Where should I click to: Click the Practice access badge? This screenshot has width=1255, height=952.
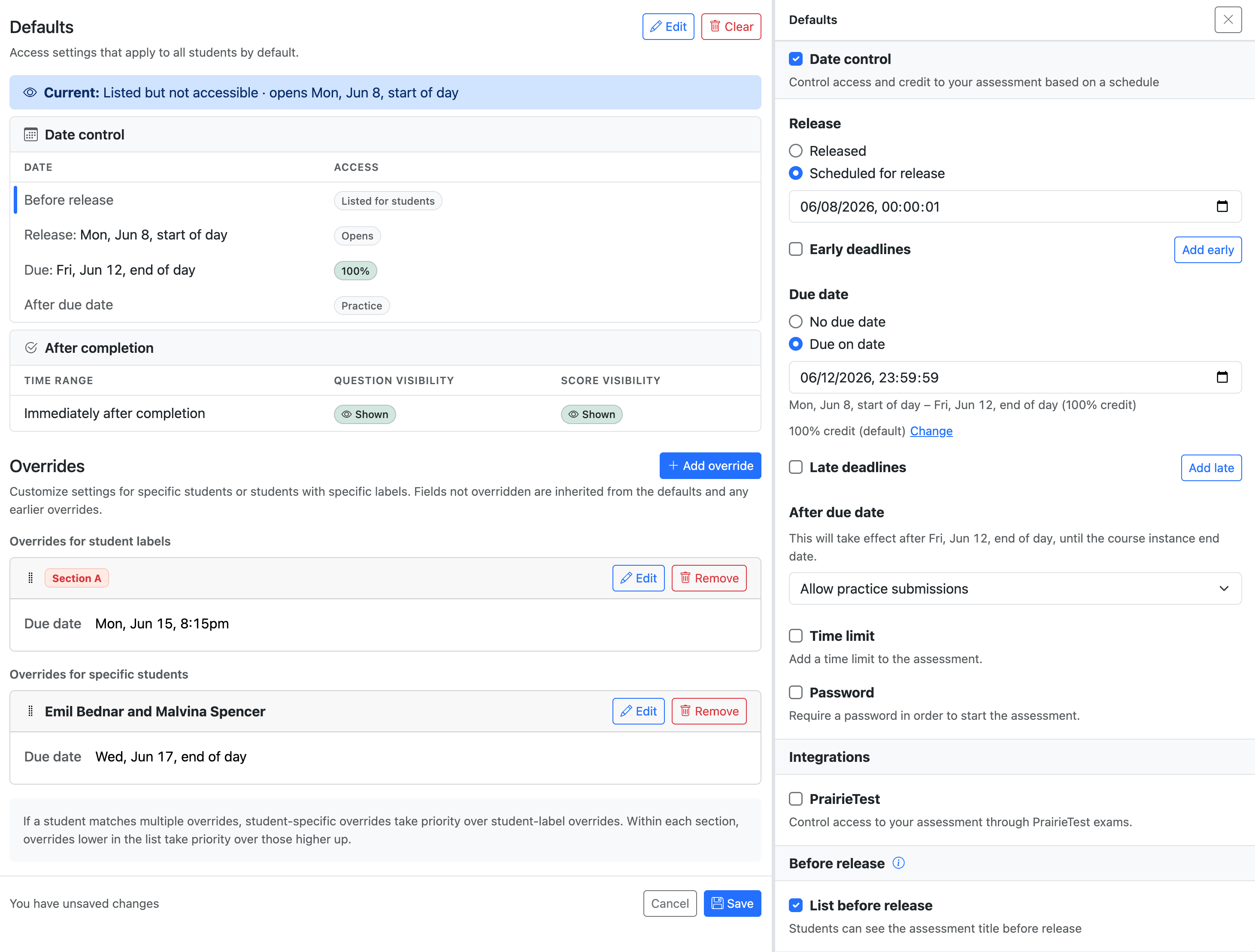click(x=362, y=305)
